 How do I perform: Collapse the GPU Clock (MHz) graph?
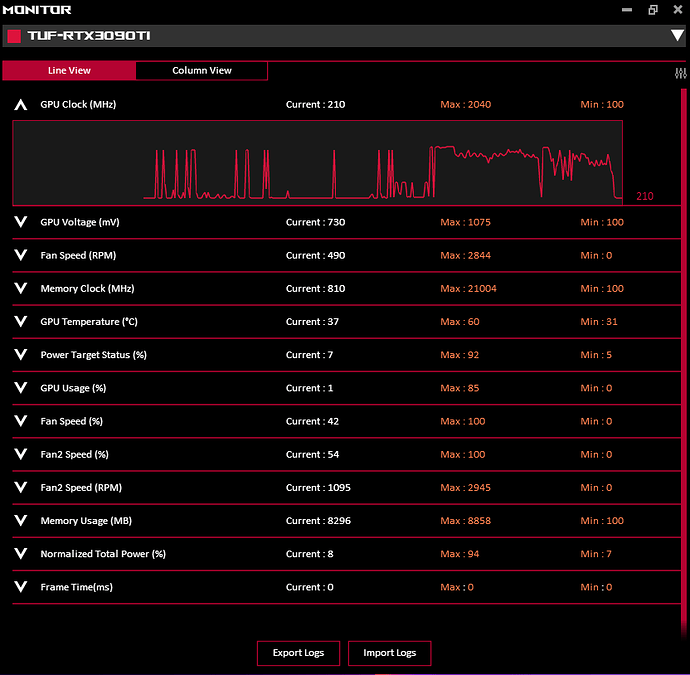tap(20, 104)
